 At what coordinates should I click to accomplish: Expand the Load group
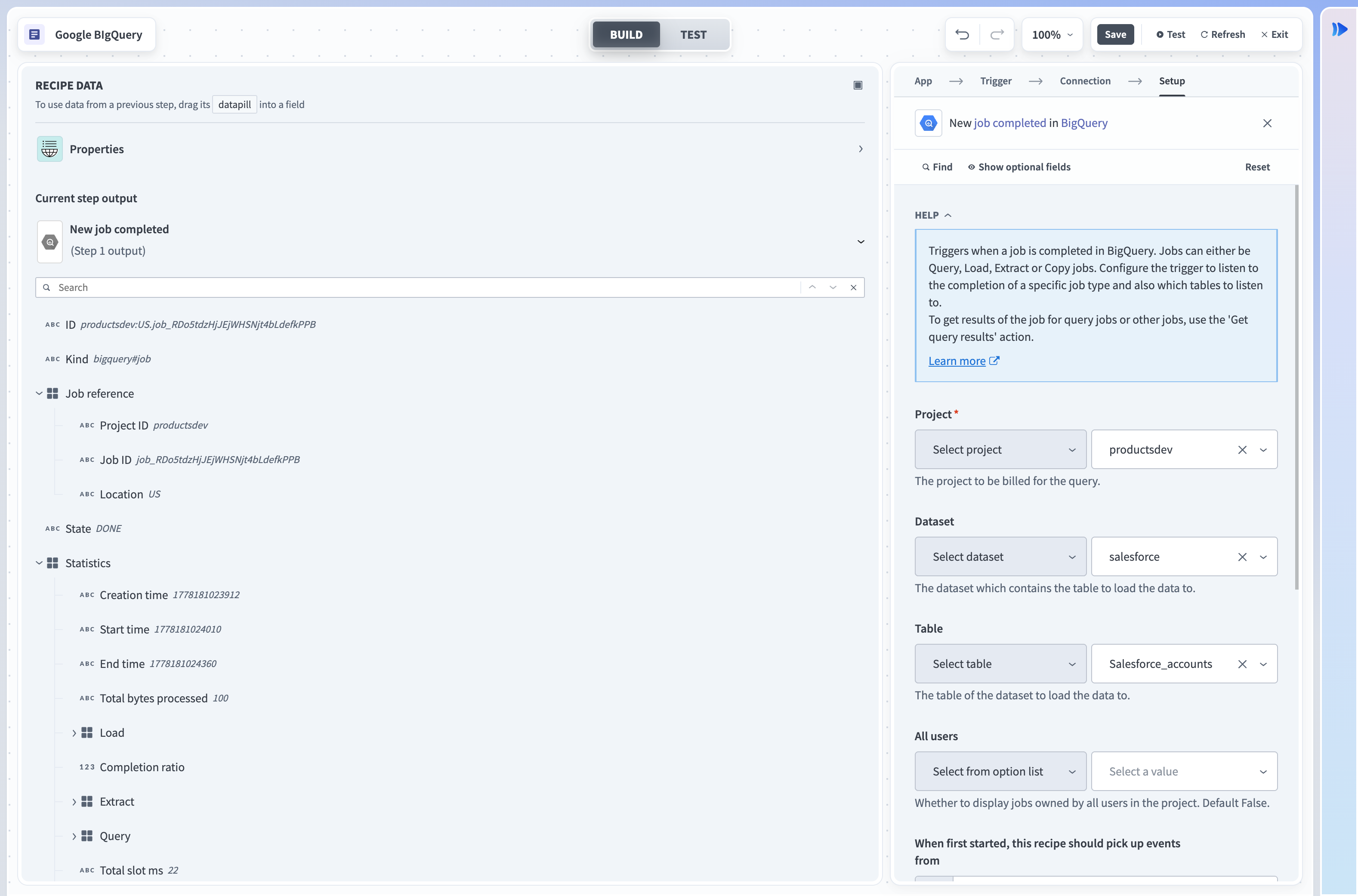pos(74,732)
